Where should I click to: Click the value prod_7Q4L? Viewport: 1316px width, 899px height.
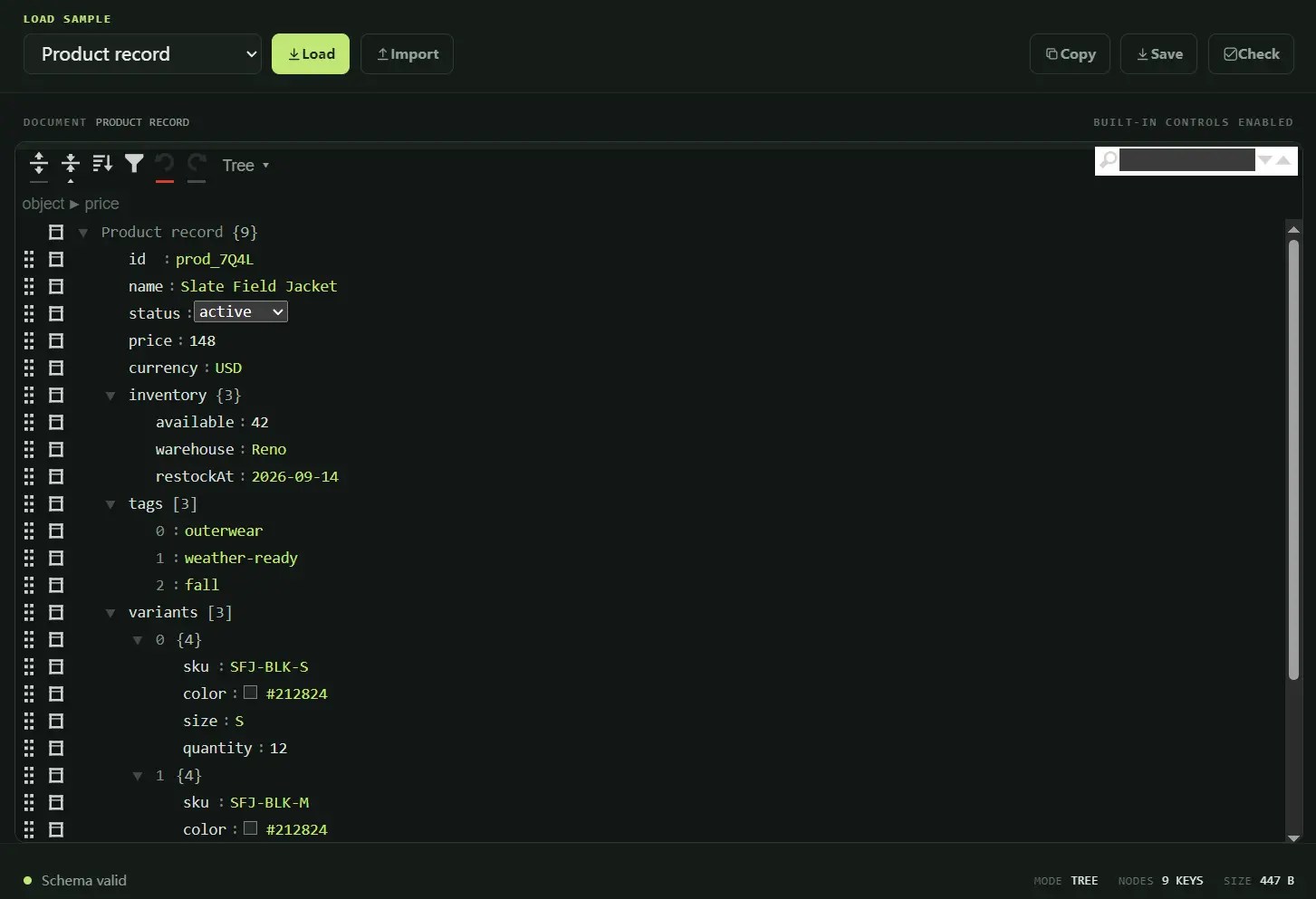coord(215,259)
